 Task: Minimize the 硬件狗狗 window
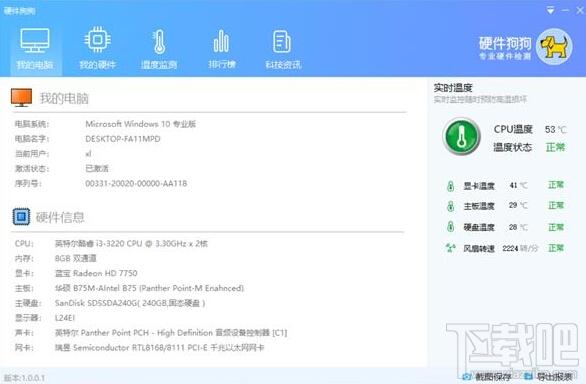click(x=566, y=10)
